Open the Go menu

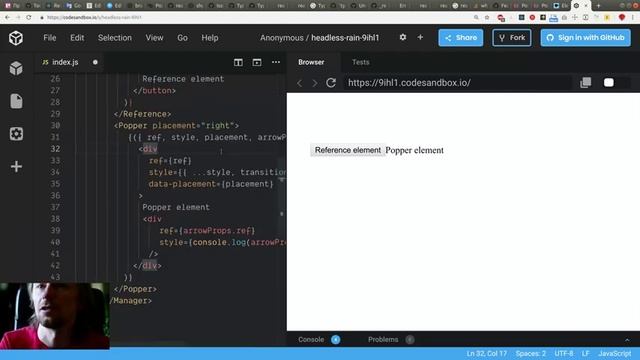coord(182,38)
